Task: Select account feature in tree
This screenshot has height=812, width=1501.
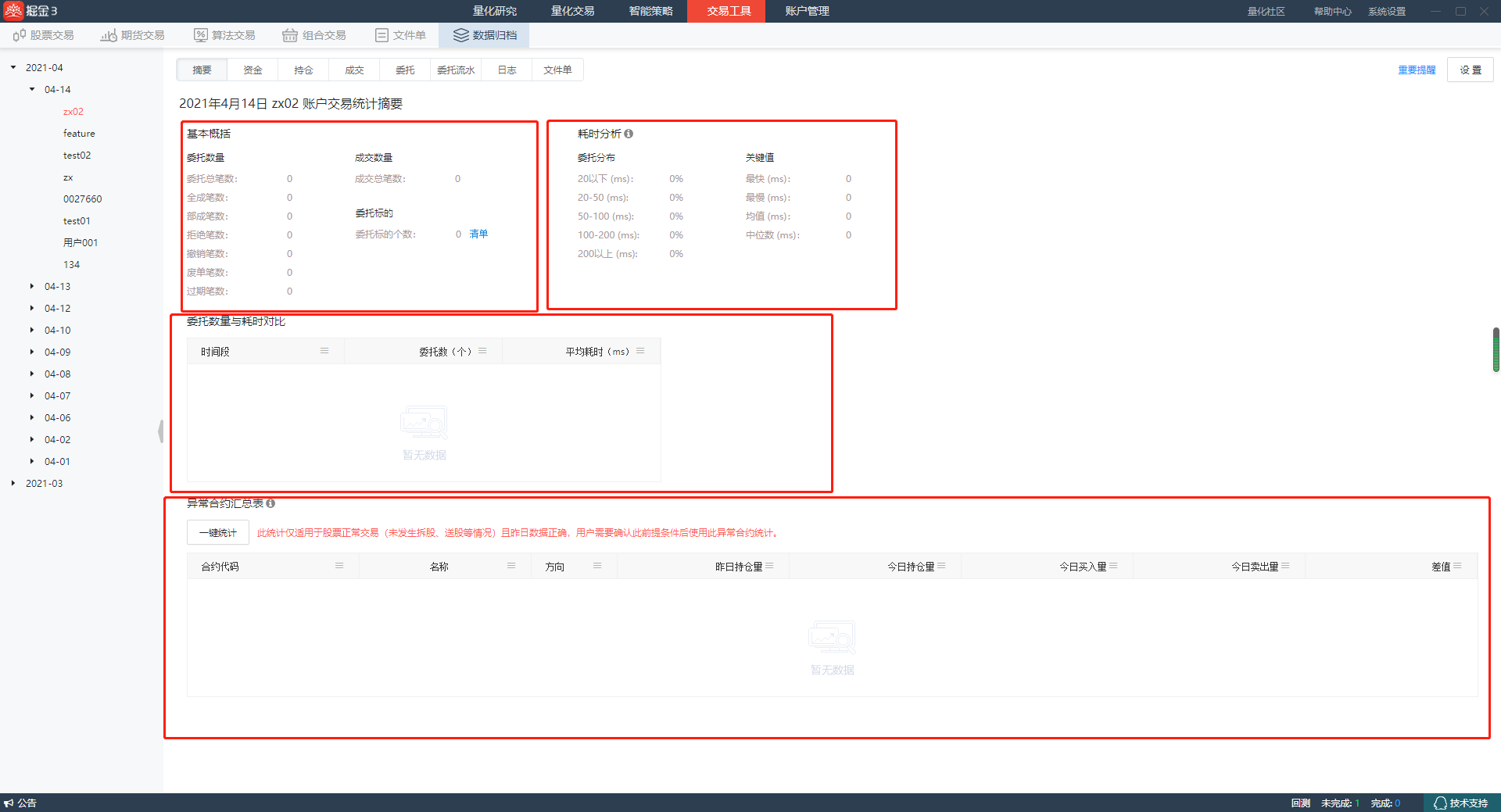Action: (79, 133)
